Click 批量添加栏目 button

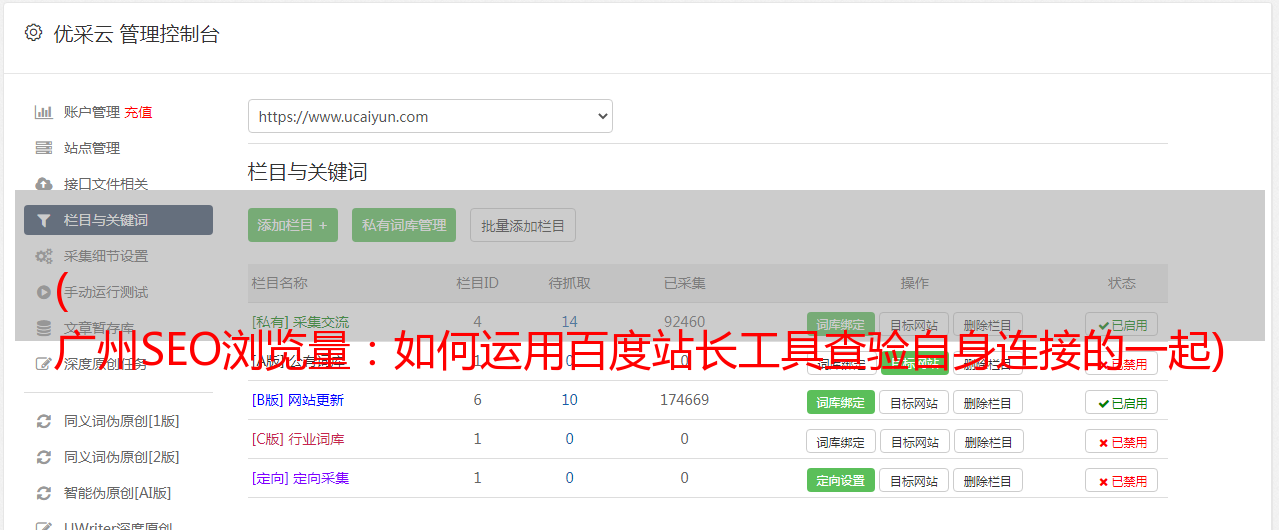tap(523, 225)
